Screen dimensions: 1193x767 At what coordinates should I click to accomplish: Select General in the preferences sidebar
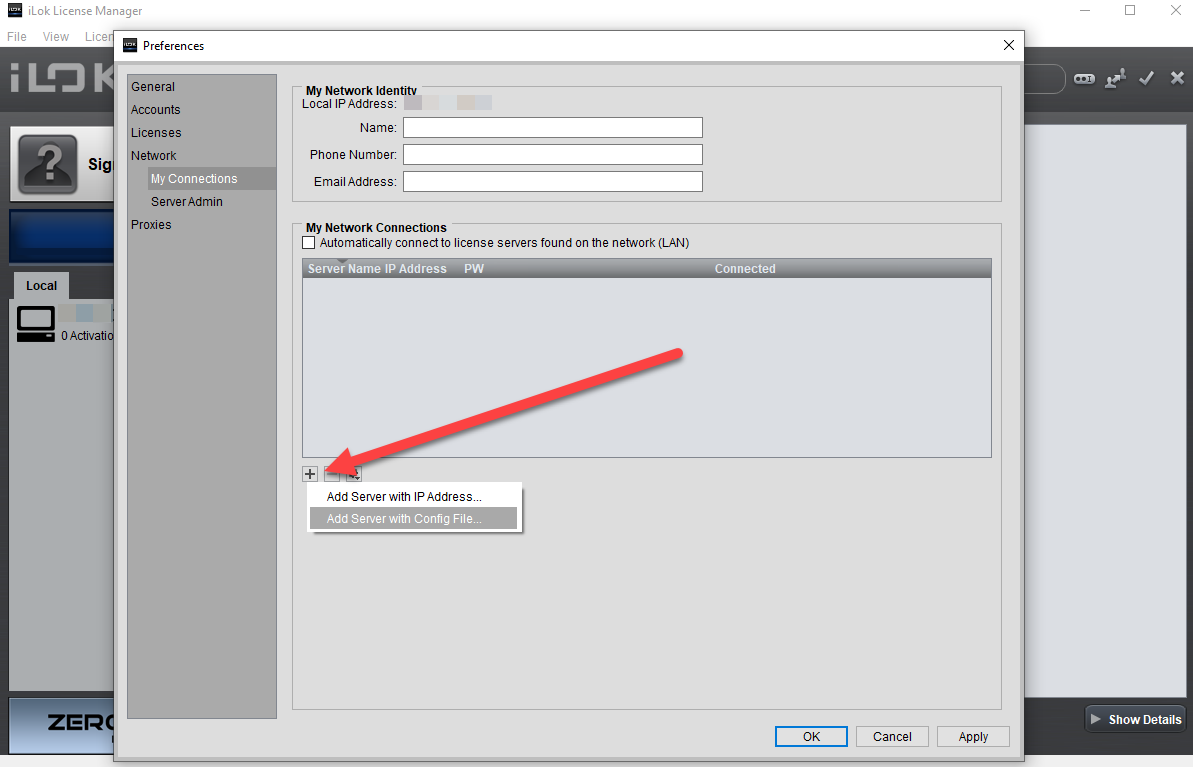pos(153,87)
